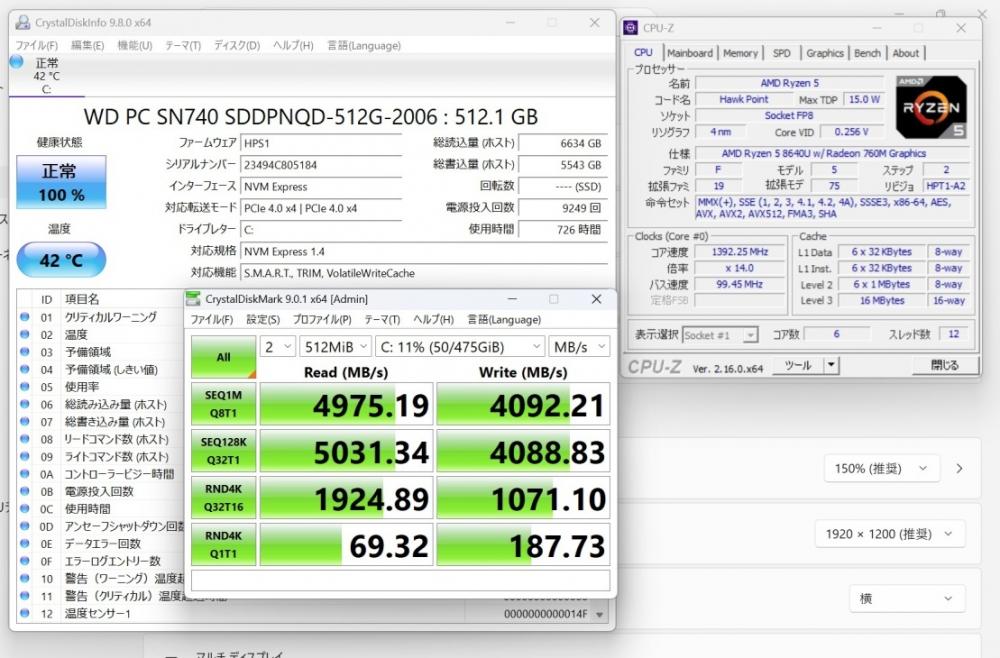Click SEQ1M read result 4975.19

[346, 404]
